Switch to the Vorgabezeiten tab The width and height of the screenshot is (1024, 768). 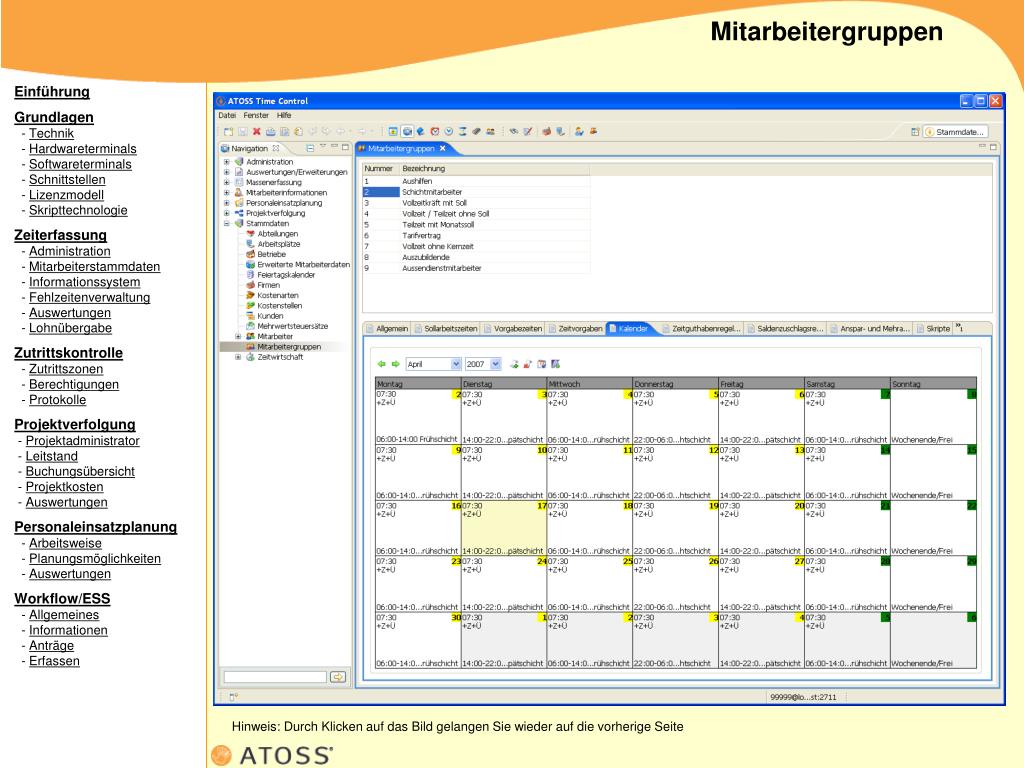coord(513,328)
